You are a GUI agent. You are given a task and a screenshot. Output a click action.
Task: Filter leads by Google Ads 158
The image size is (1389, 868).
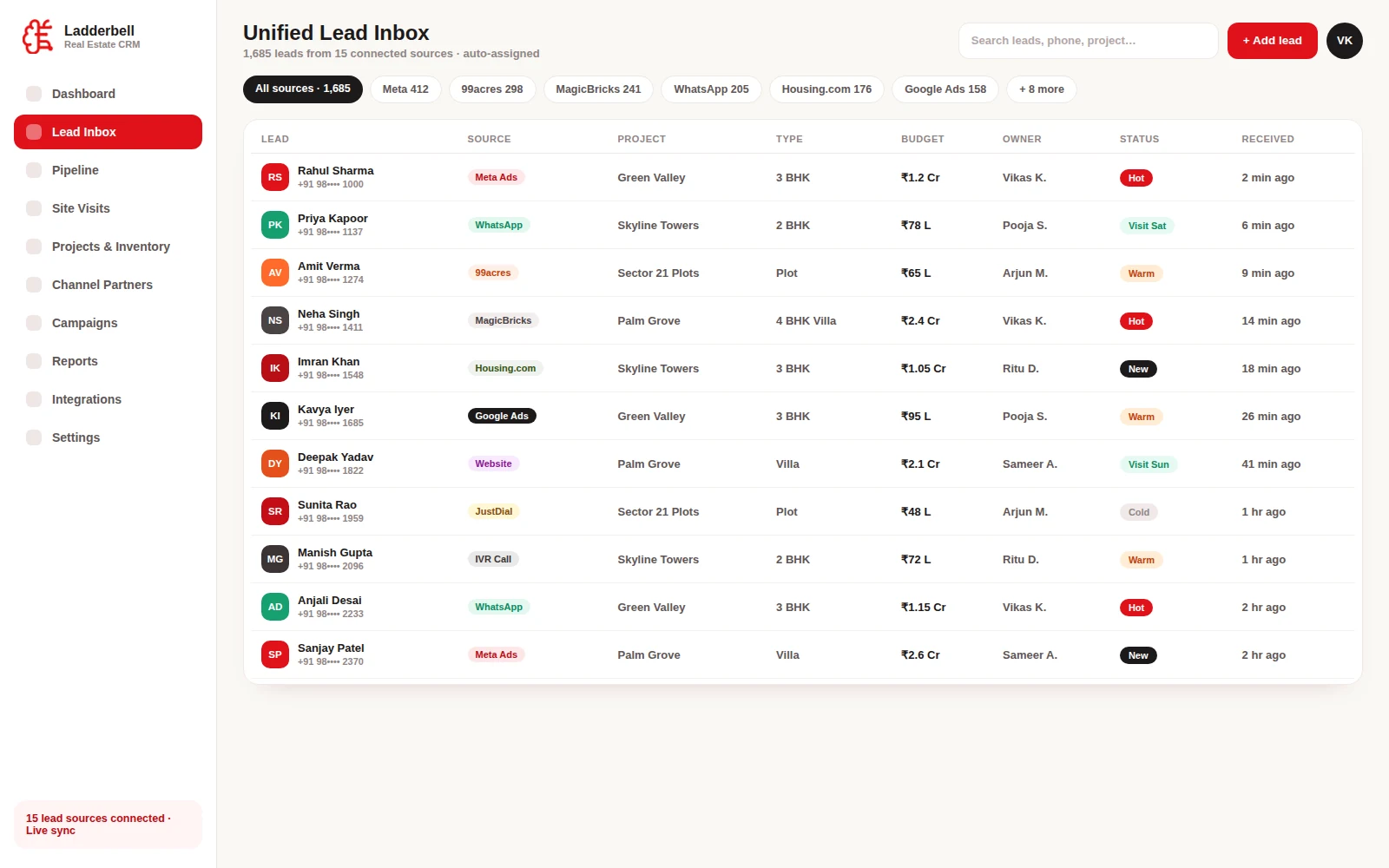tap(945, 89)
